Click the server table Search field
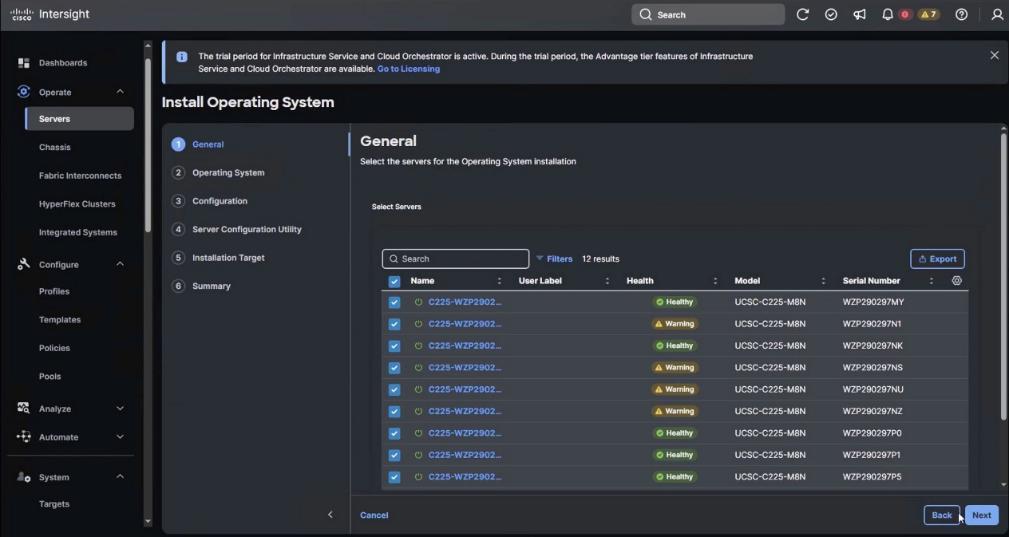Viewport: 1009px width, 537px height. [x=456, y=259]
